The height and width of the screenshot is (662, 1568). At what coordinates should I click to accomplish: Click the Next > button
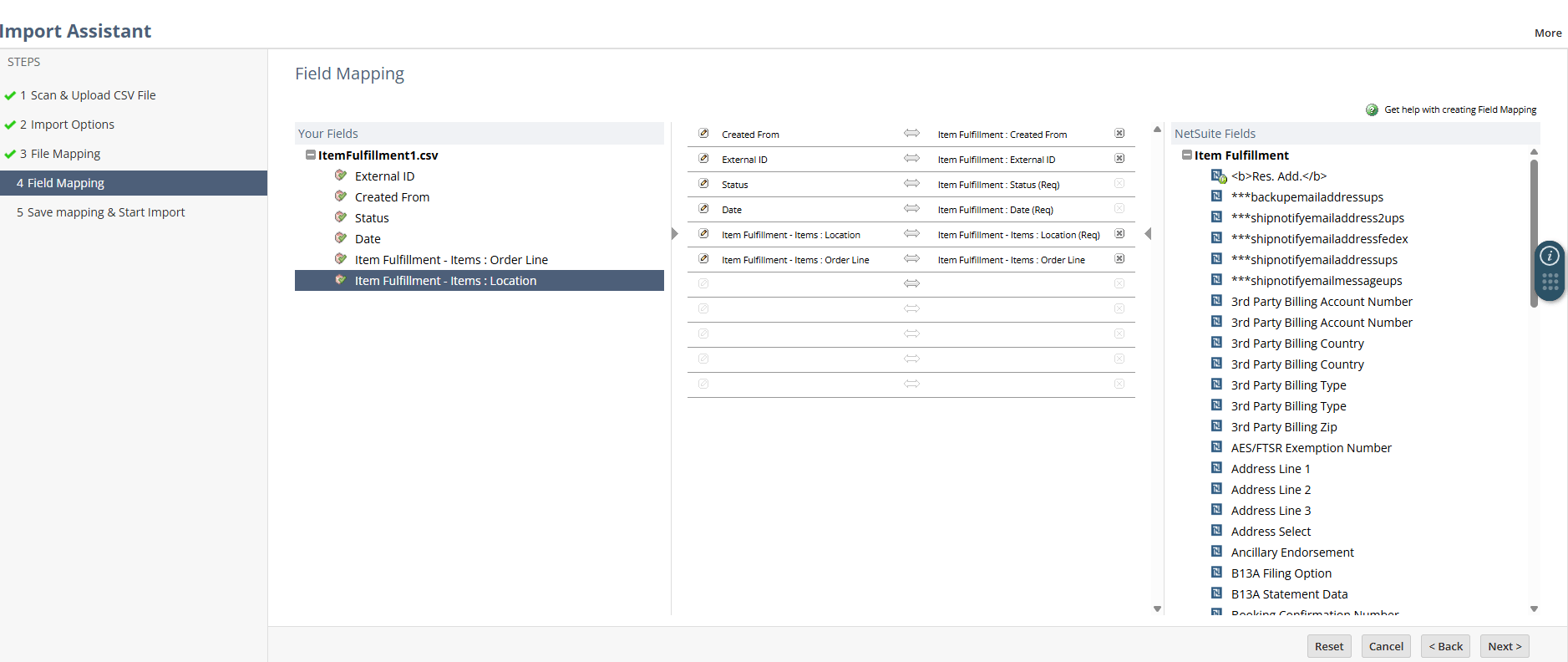[1505, 646]
